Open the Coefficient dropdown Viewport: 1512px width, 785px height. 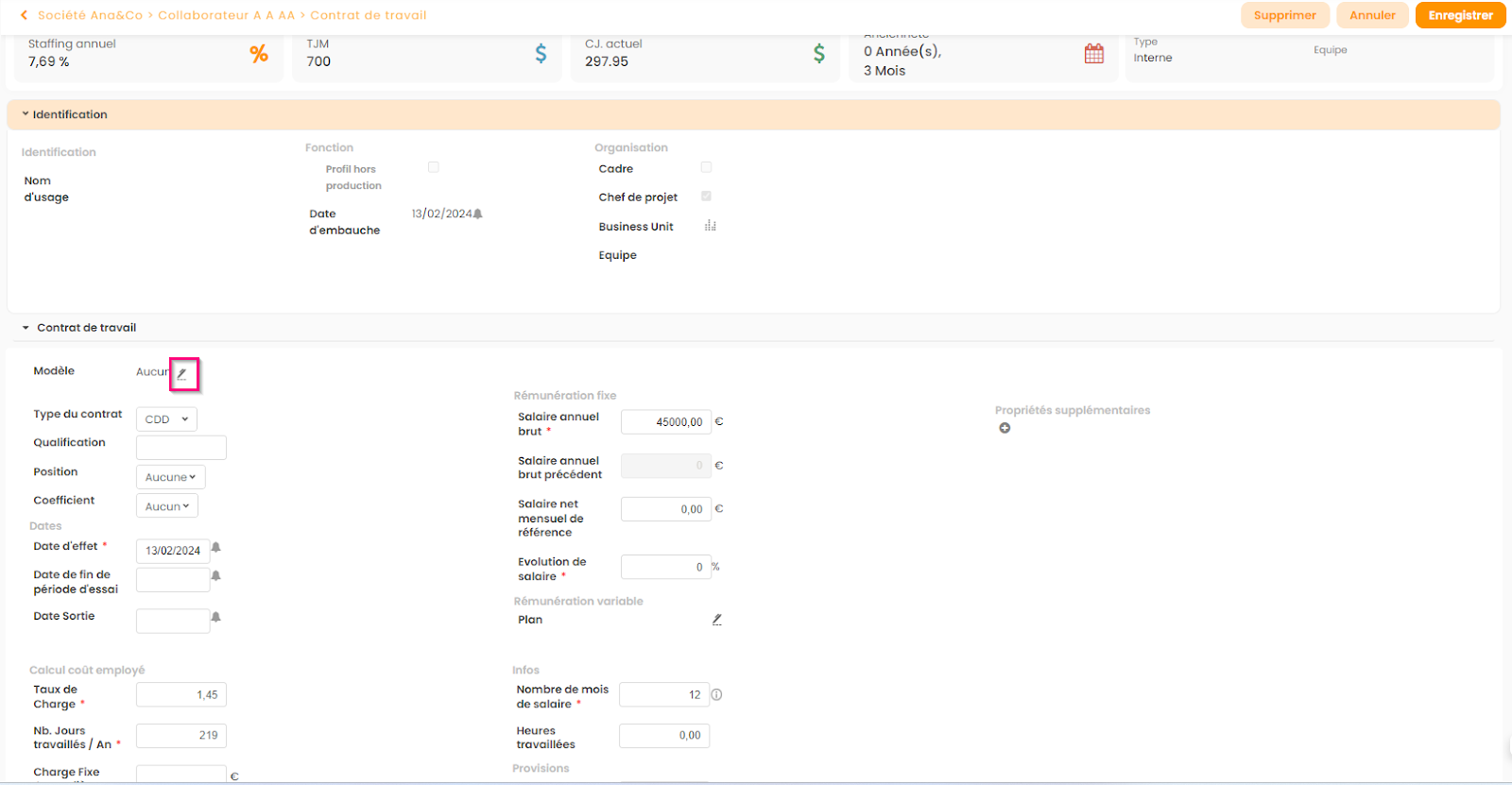click(166, 507)
